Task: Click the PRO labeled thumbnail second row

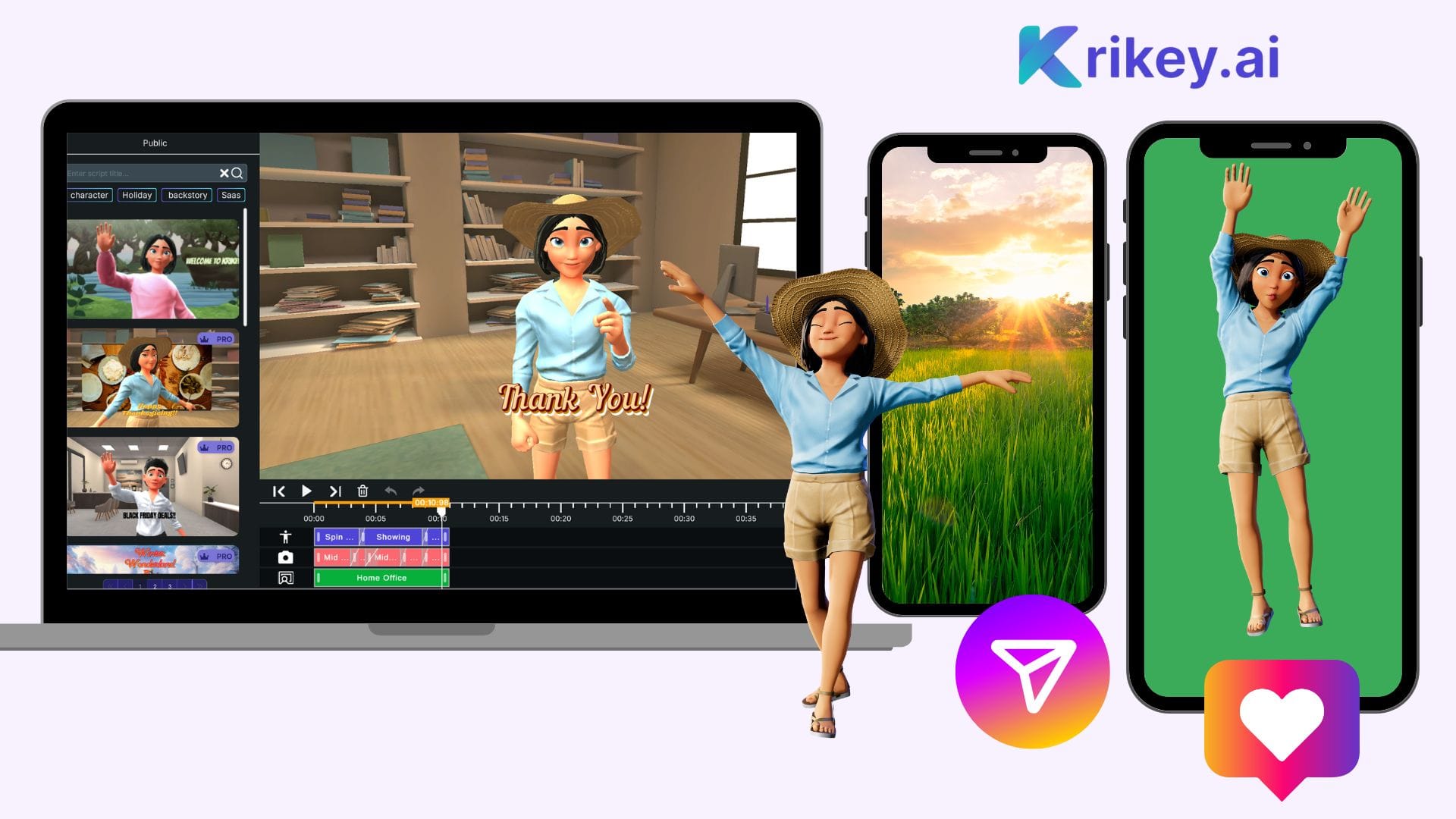Action: click(x=154, y=377)
